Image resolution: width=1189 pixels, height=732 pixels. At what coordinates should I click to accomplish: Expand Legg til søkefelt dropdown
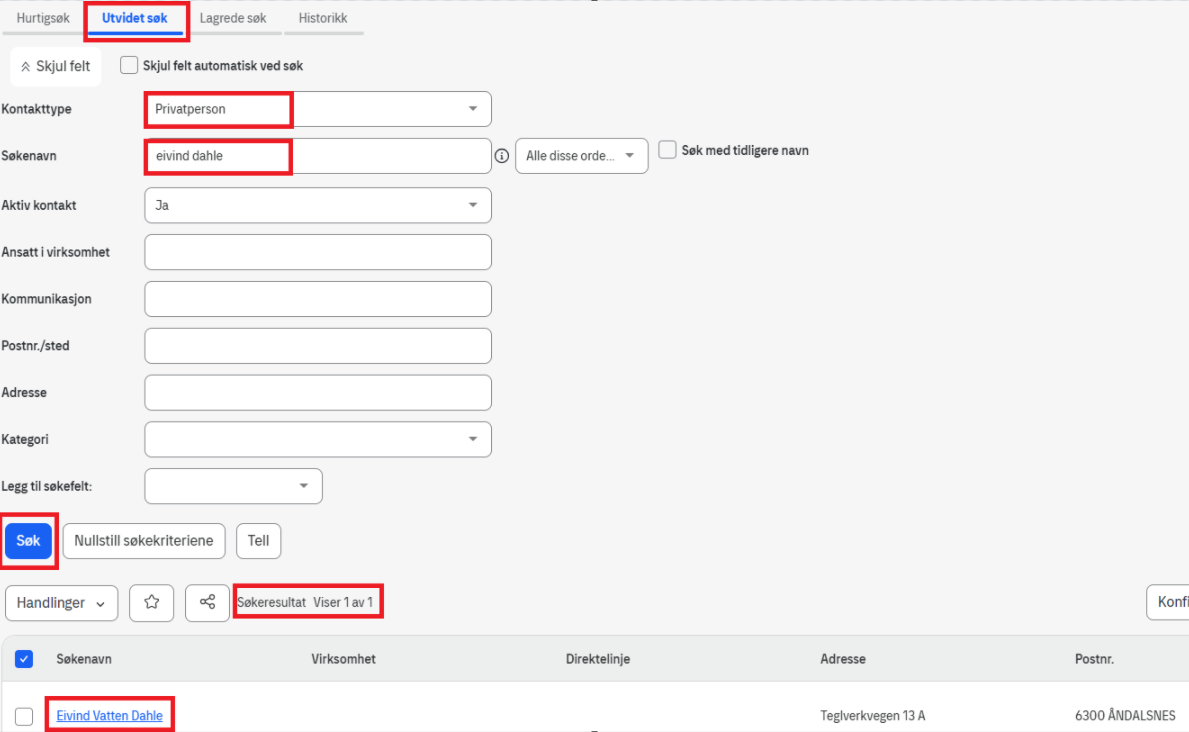[x=304, y=486]
